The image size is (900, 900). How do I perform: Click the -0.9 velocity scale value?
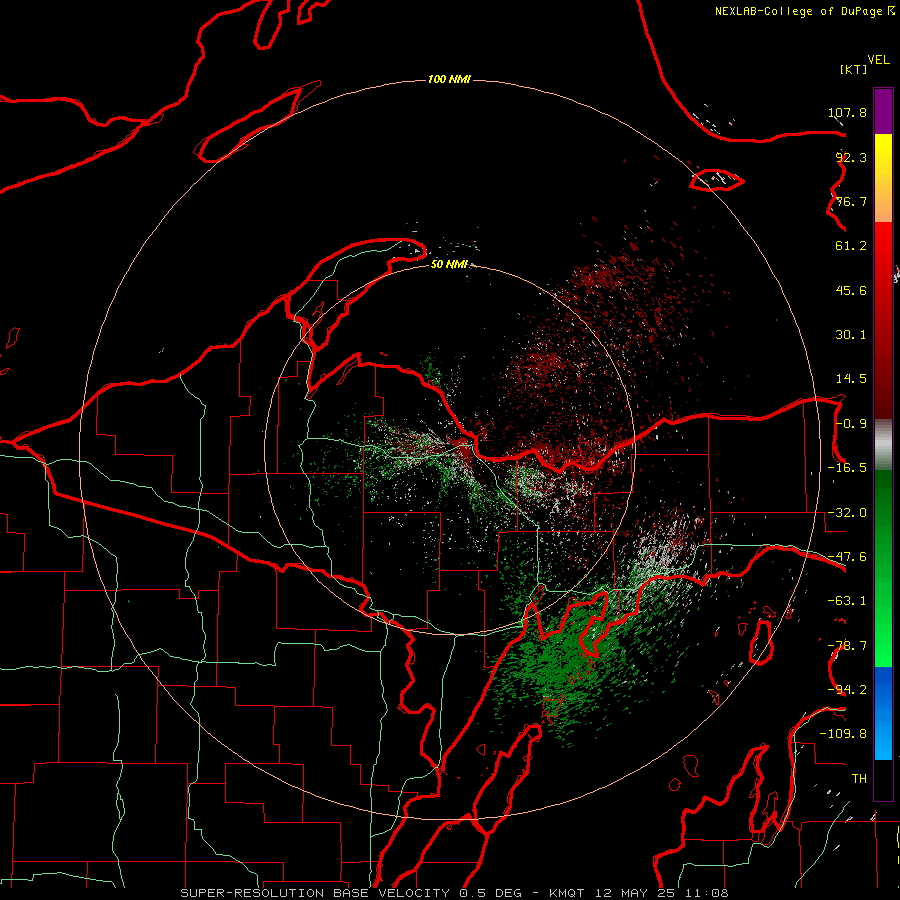[851, 424]
